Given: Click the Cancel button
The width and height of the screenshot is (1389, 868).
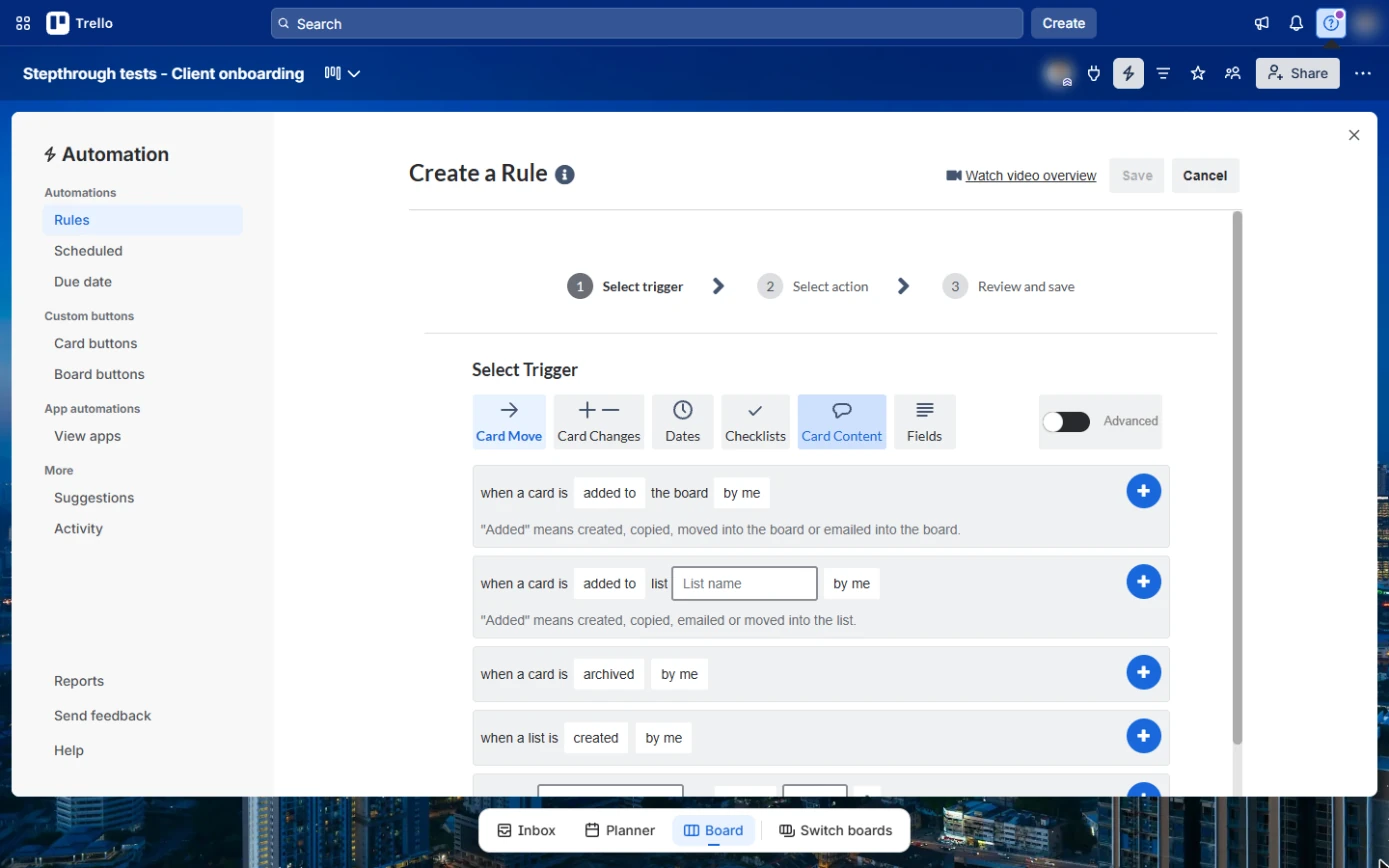Looking at the screenshot, I should click(x=1205, y=175).
